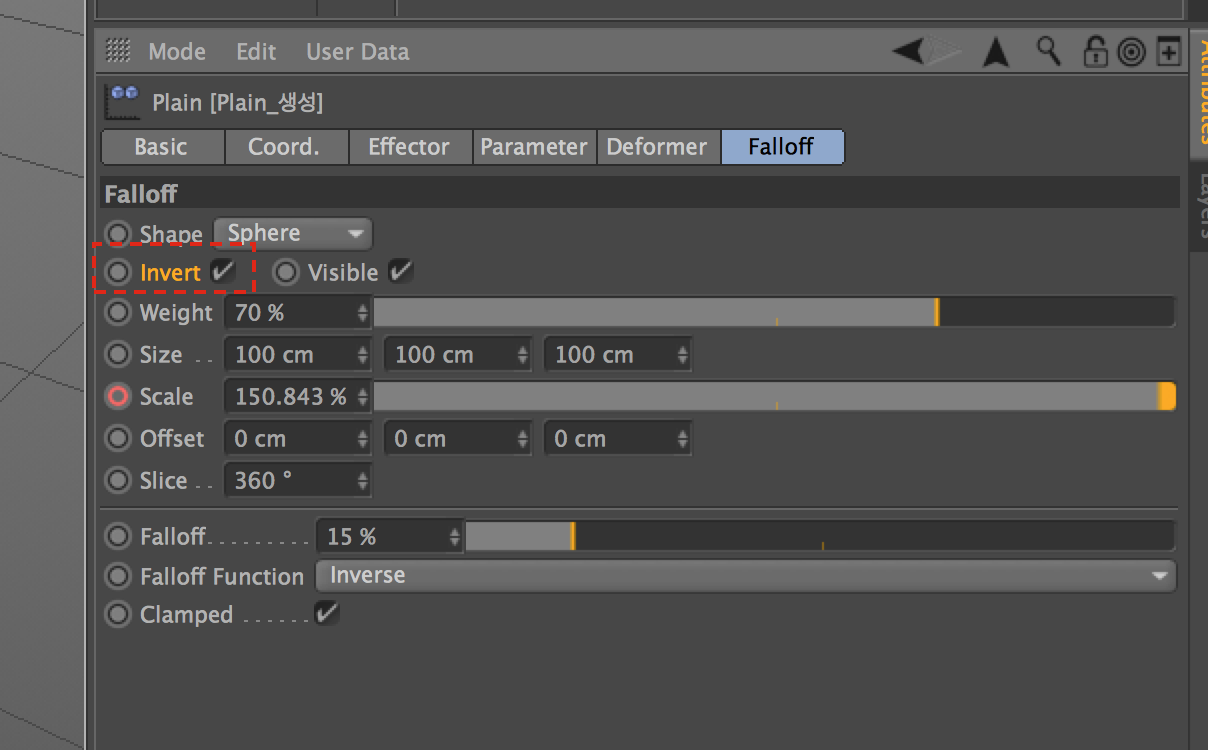Click the magnifier search icon
The width and height of the screenshot is (1208, 750).
coord(1048,51)
